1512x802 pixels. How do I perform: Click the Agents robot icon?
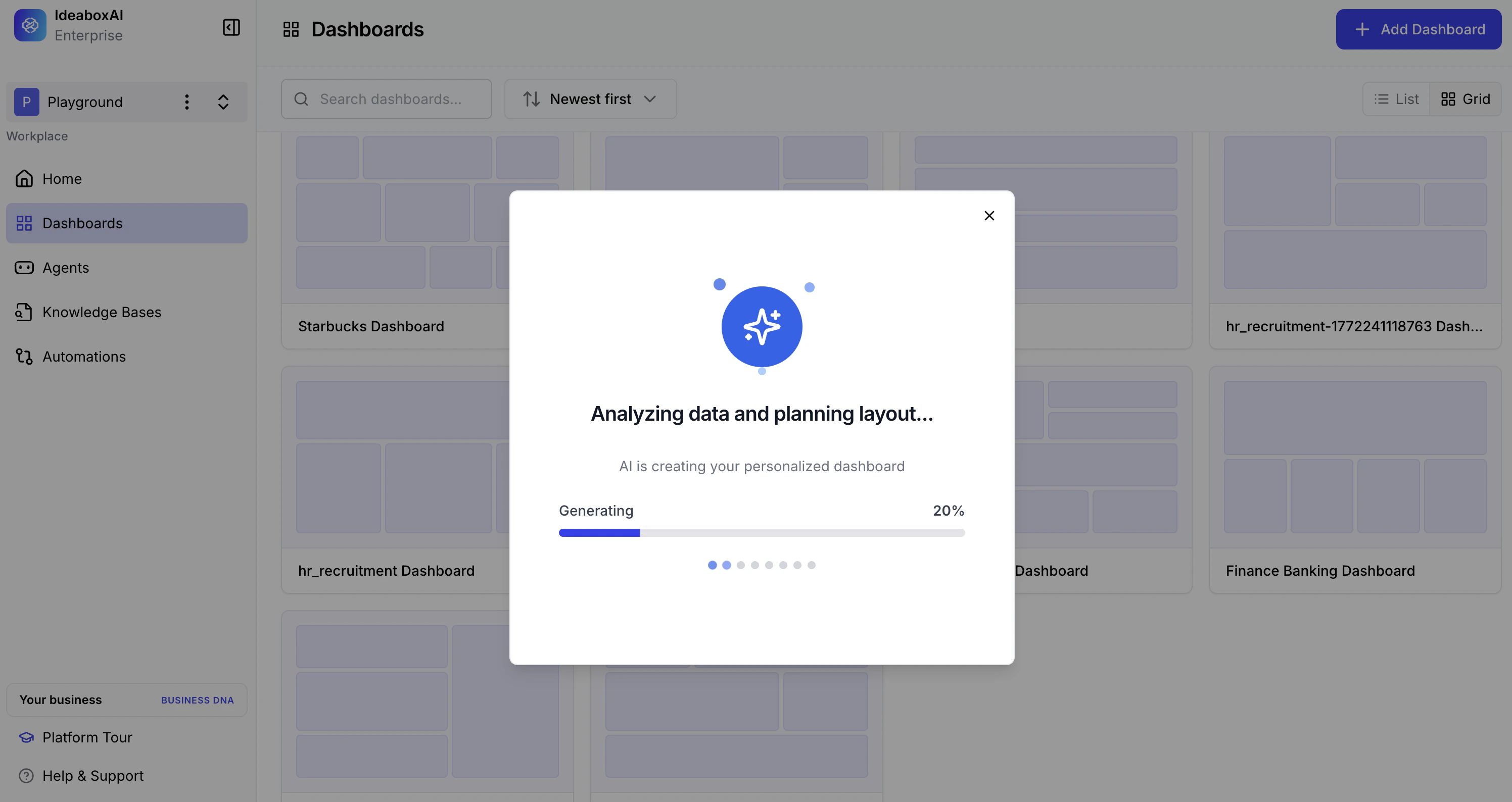[24, 268]
